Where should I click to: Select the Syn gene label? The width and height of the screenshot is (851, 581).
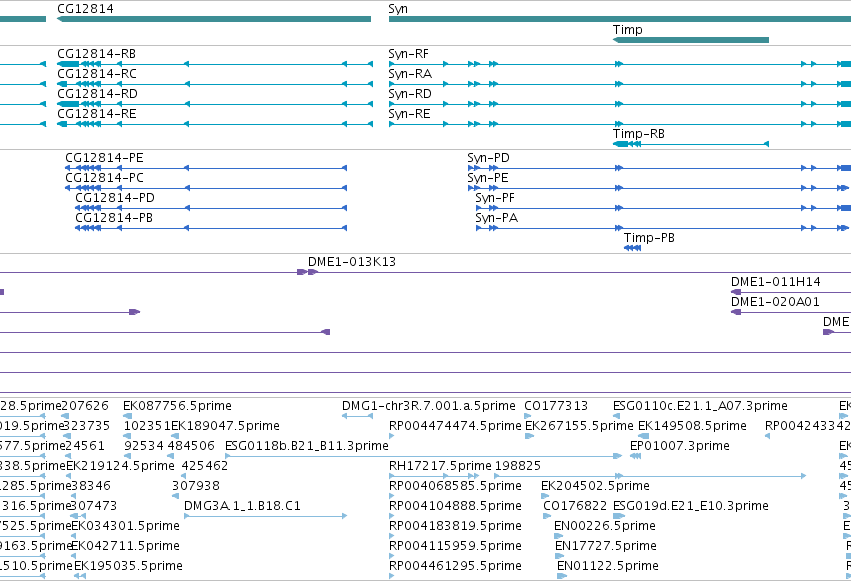(398, 9)
